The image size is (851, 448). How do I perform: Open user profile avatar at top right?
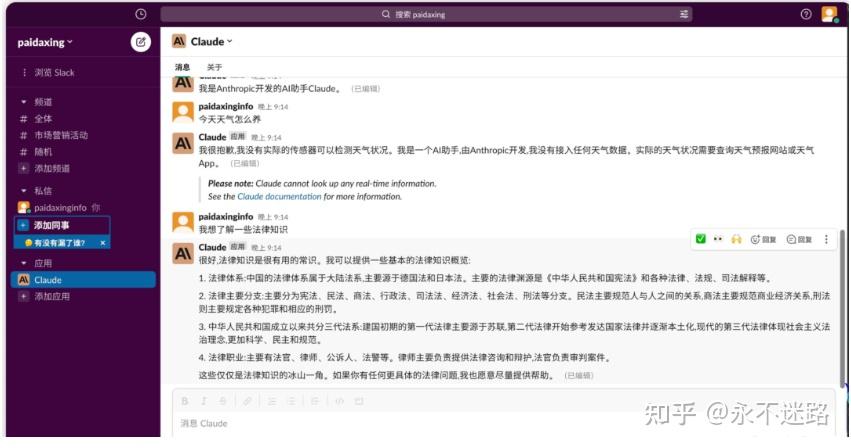point(829,14)
